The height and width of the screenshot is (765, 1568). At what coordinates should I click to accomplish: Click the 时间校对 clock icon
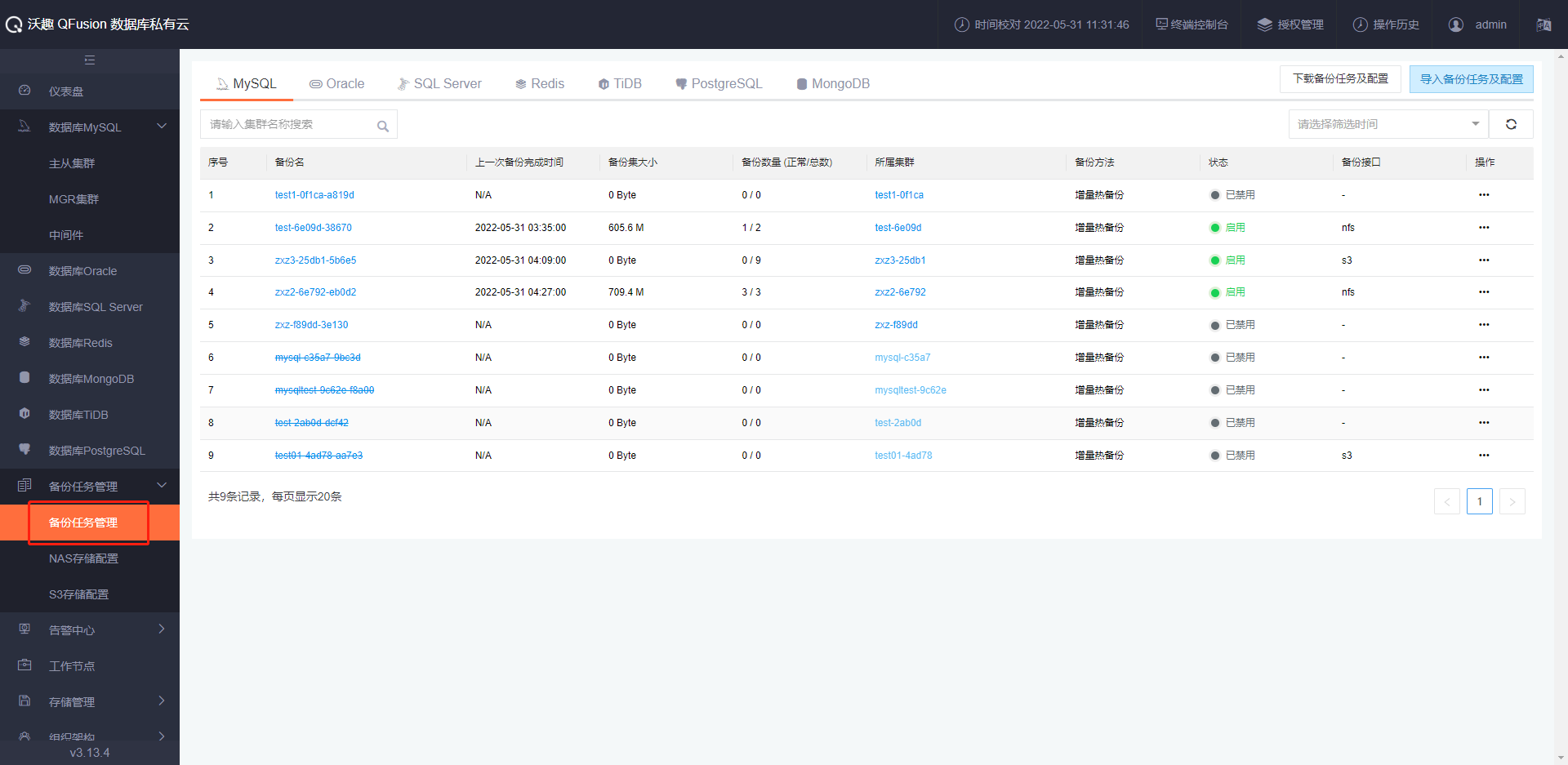point(962,24)
